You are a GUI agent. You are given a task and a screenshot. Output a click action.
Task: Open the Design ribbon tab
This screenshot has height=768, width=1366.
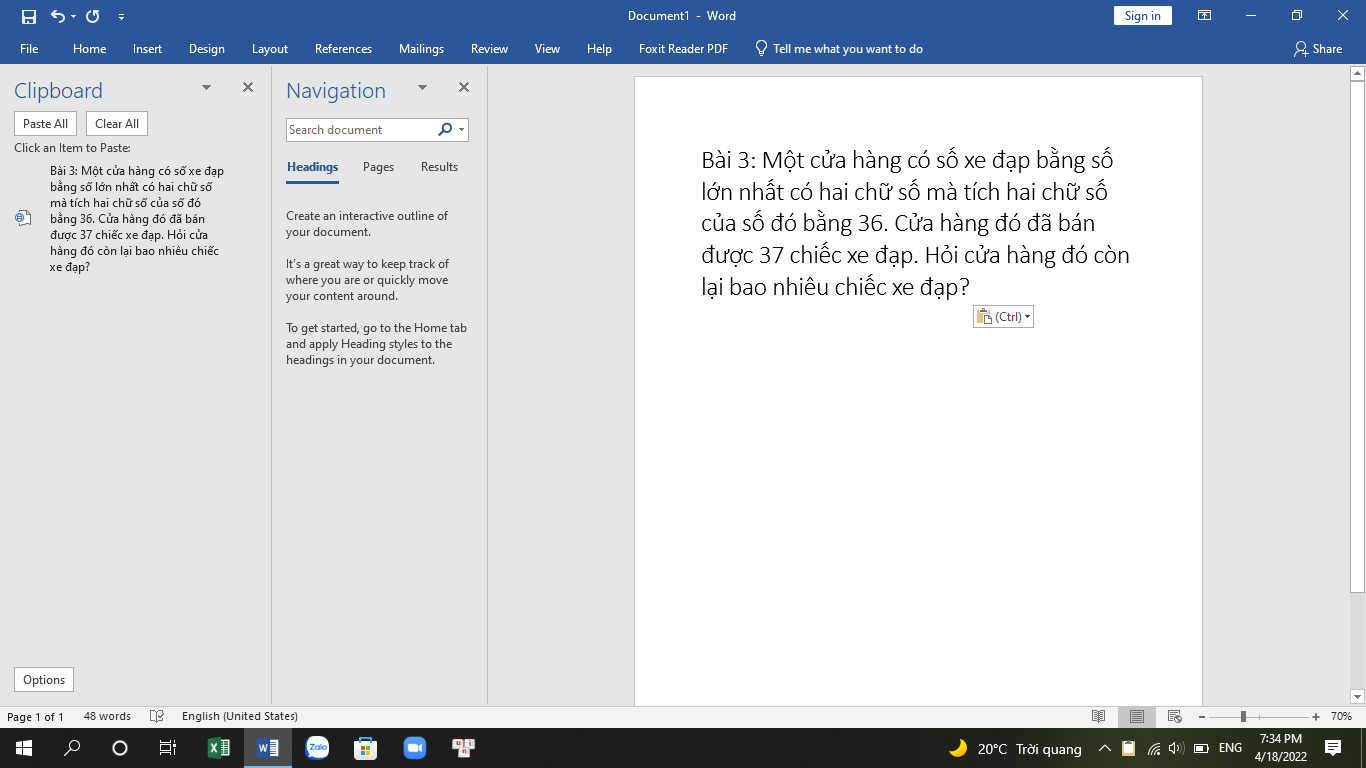tap(206, 49)
